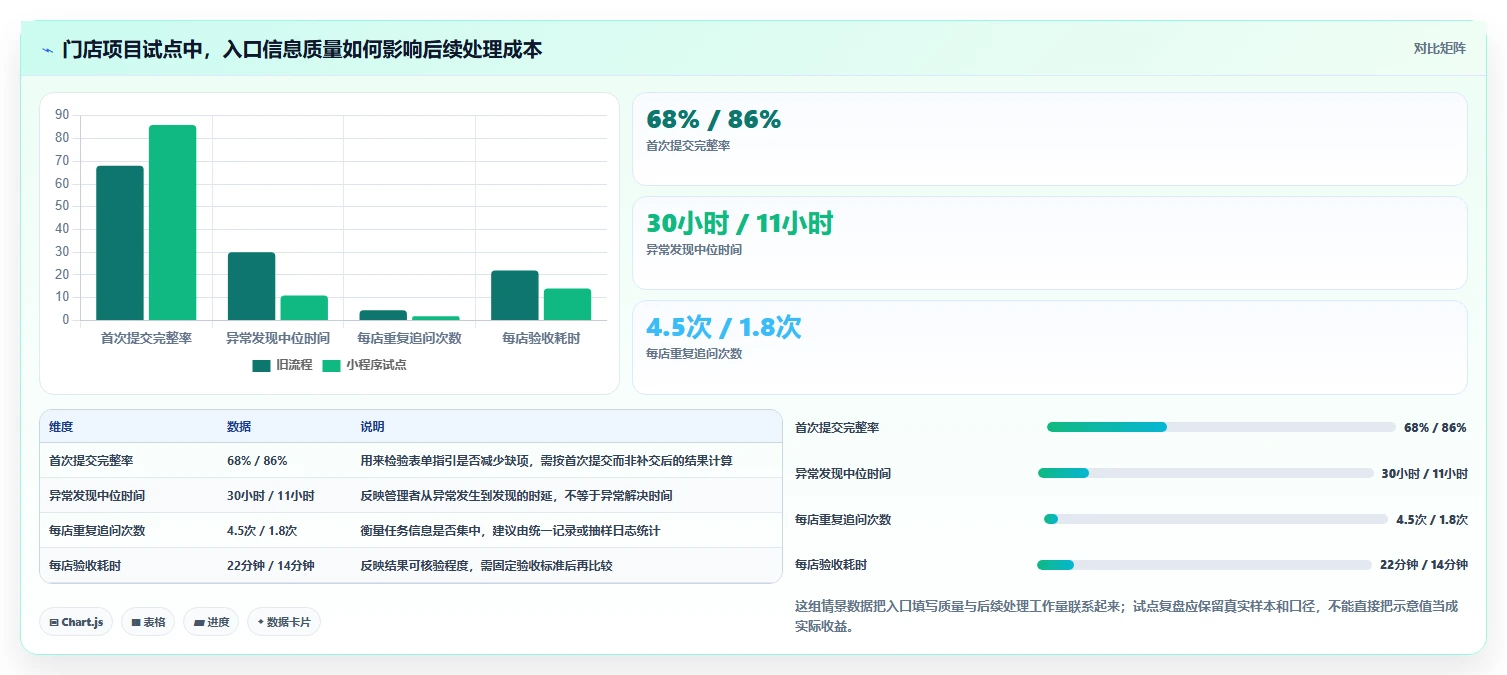Select the 异常发现中位时间 table row cell
The width and height of the screenshot is (1507, 675).
tap(97, 496)
